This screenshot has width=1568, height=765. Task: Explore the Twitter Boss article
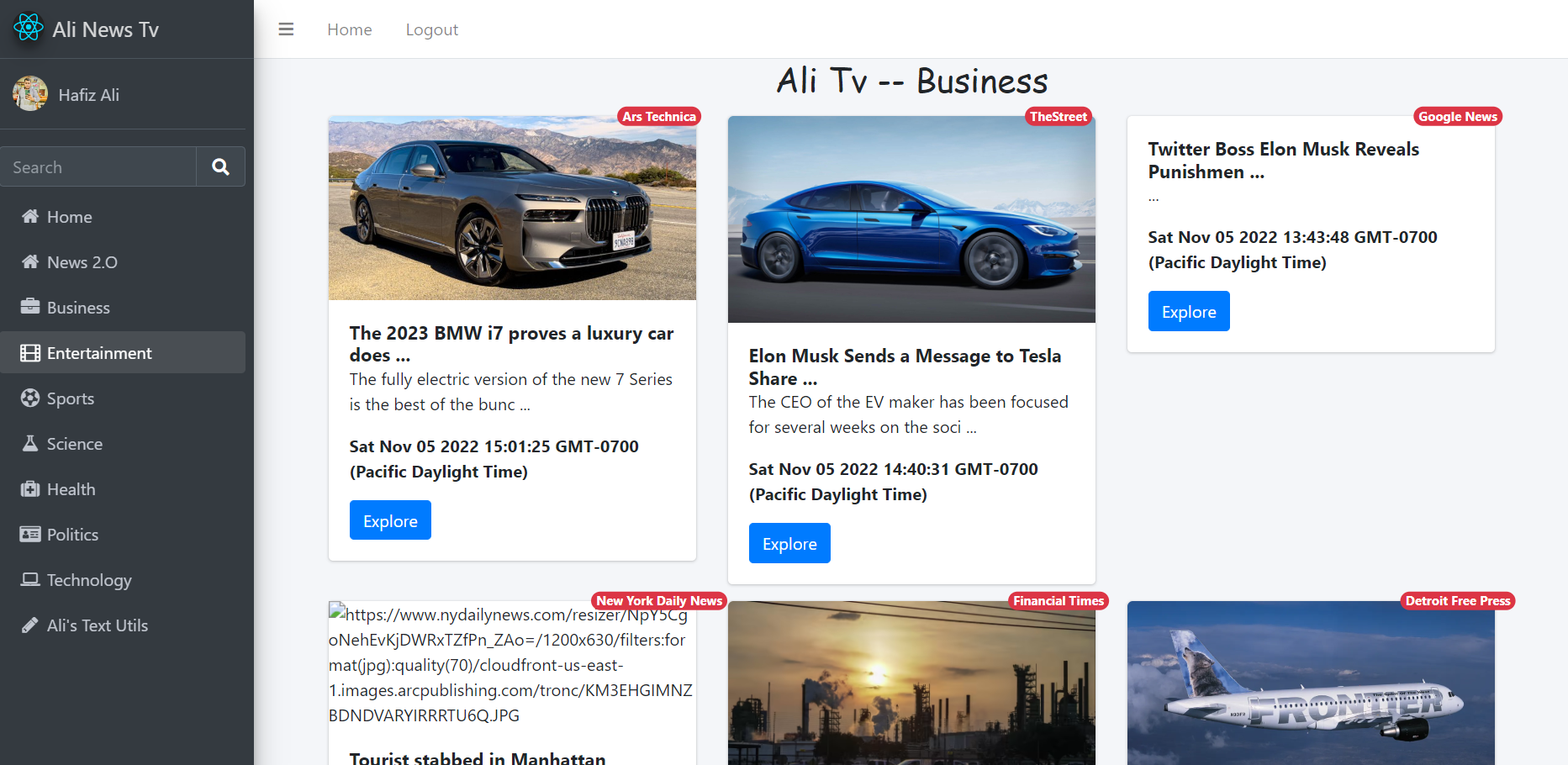pyautogui.click(x=1188, y=311)
